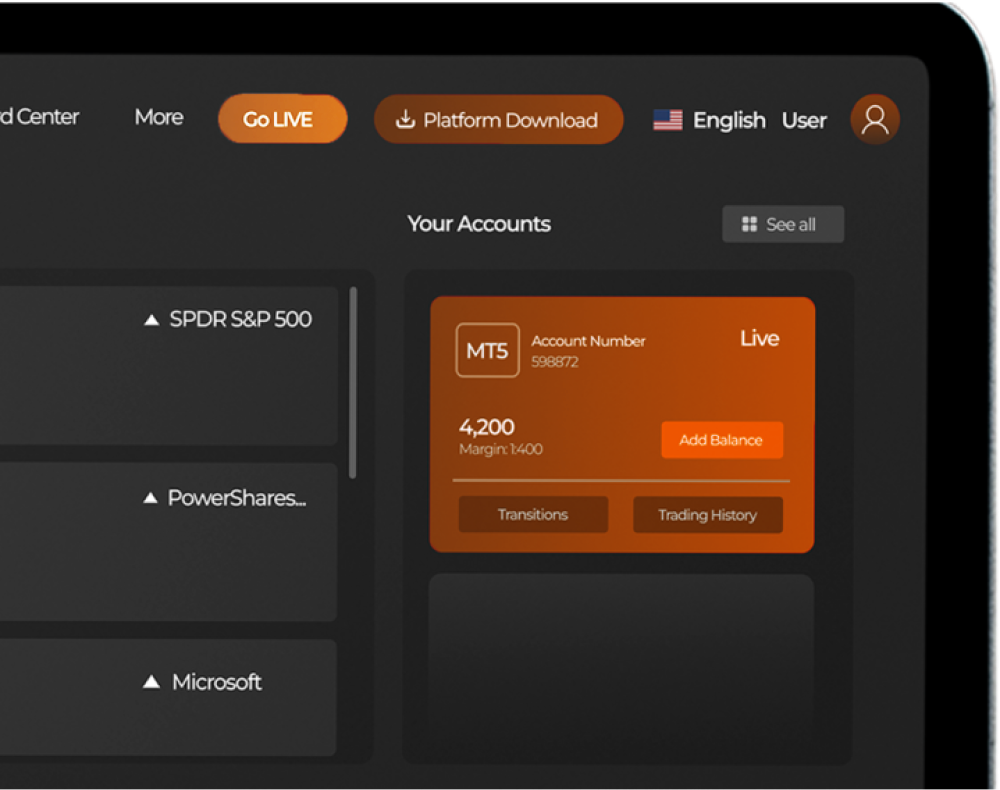
Task: Click the up triangle beside SPDR S&P 500
Action: 152,320
